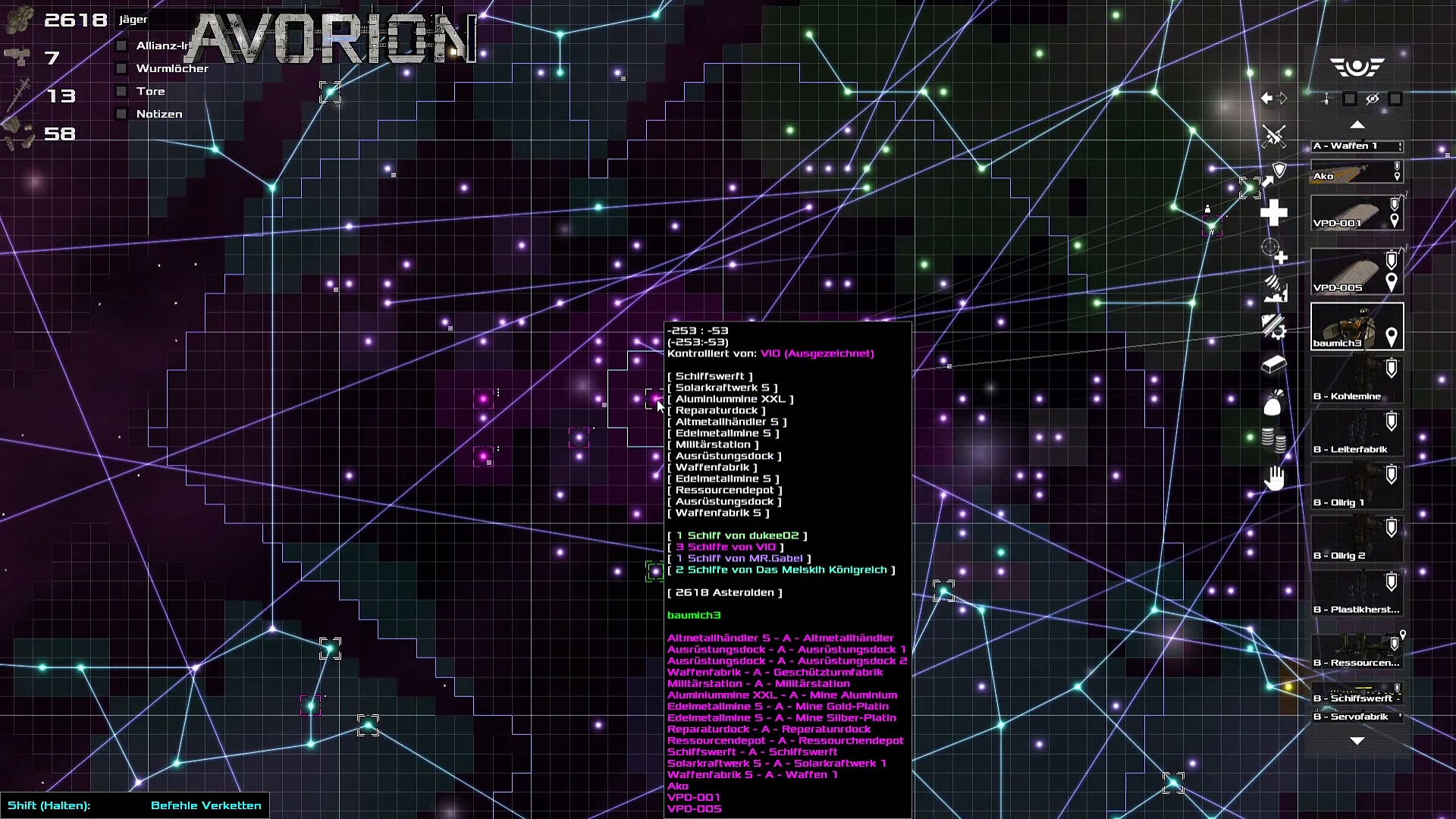
Task: Click the undo/redo arrows command icon
Action: [x=1273, y=99]
